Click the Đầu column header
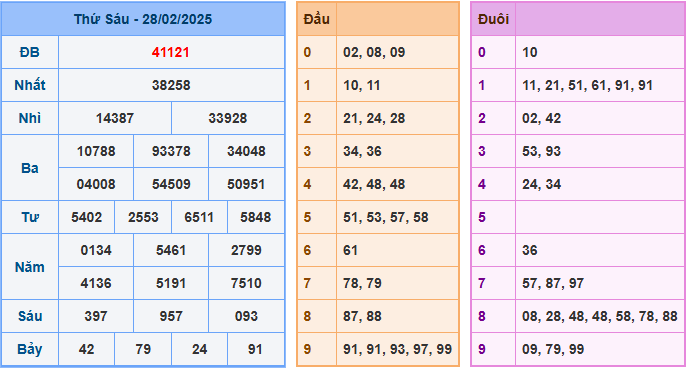Screen dimensions: 688x369 [x=316, y=19]
